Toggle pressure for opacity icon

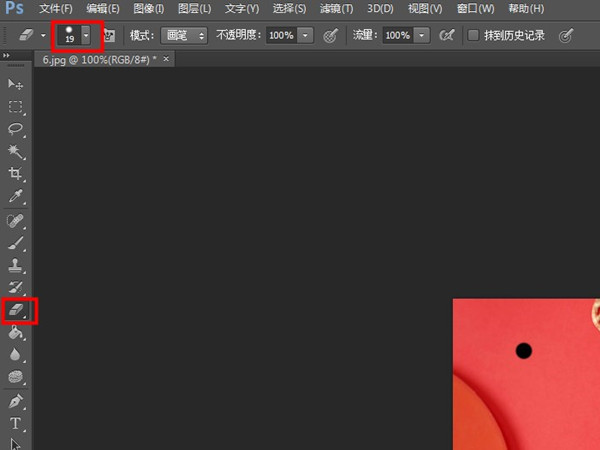(331, 36)
